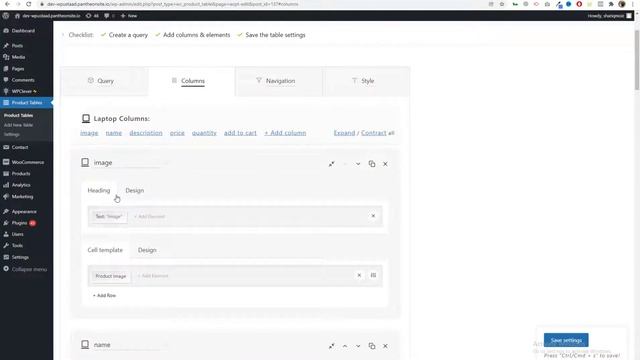Collapse the image column with arrows icon

[x=331, y=164]
